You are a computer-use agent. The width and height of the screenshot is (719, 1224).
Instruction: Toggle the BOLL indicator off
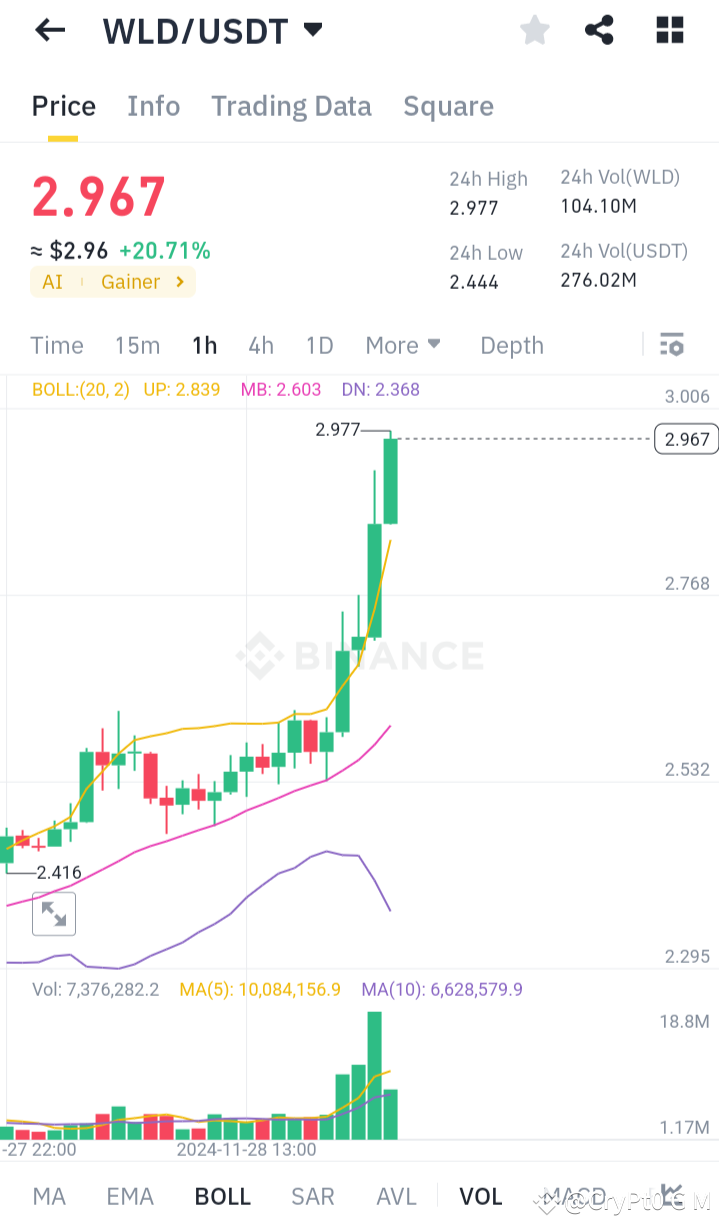[222, 1195]
